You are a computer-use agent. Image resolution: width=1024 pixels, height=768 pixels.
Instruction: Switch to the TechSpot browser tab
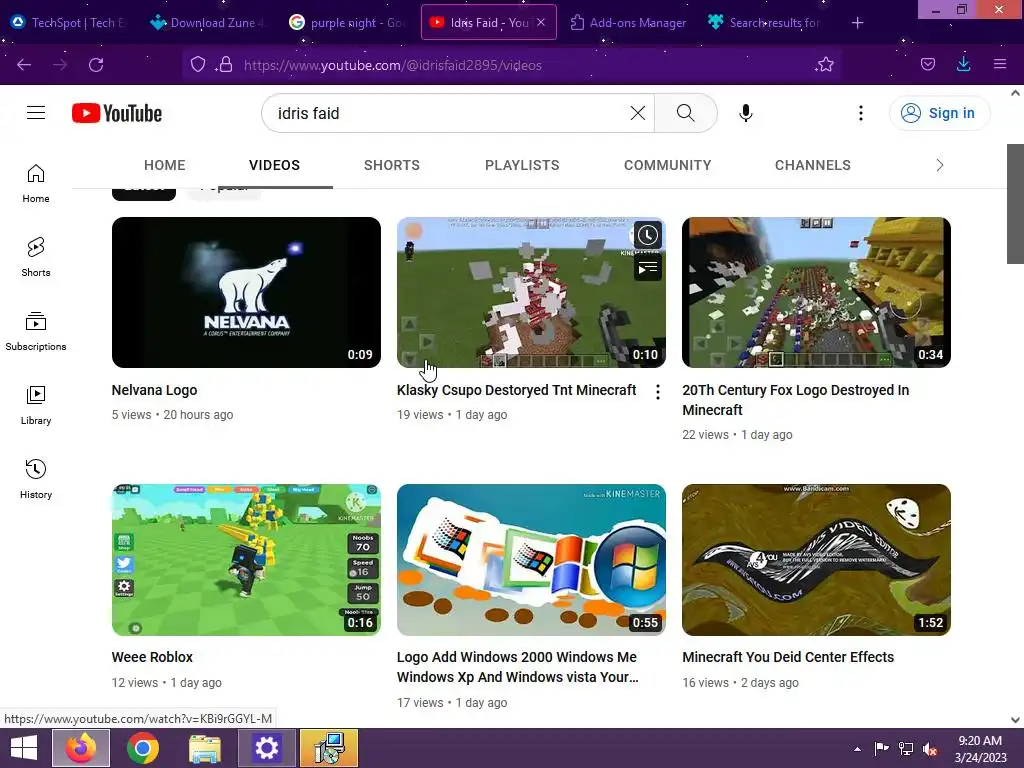[69, 23]
